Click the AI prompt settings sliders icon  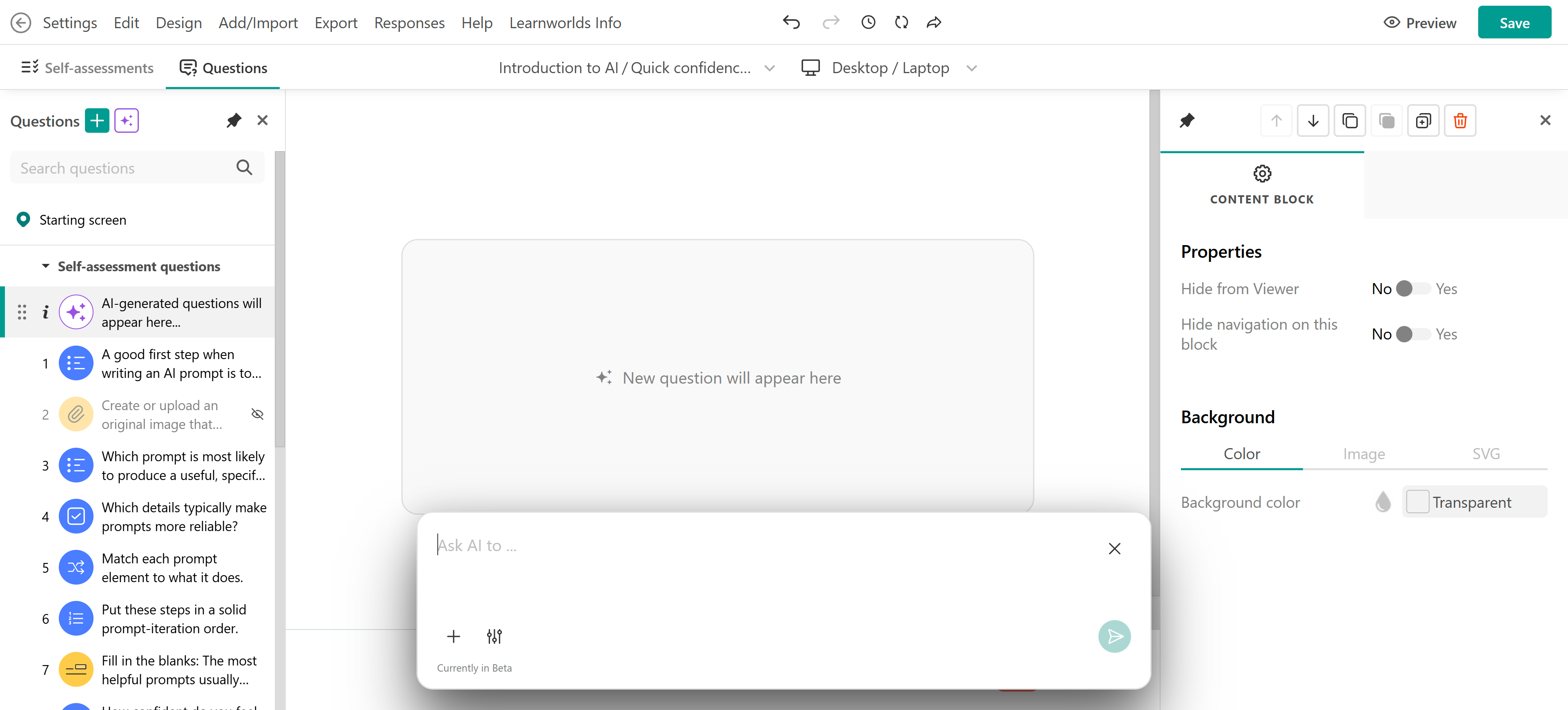point(494,636)
